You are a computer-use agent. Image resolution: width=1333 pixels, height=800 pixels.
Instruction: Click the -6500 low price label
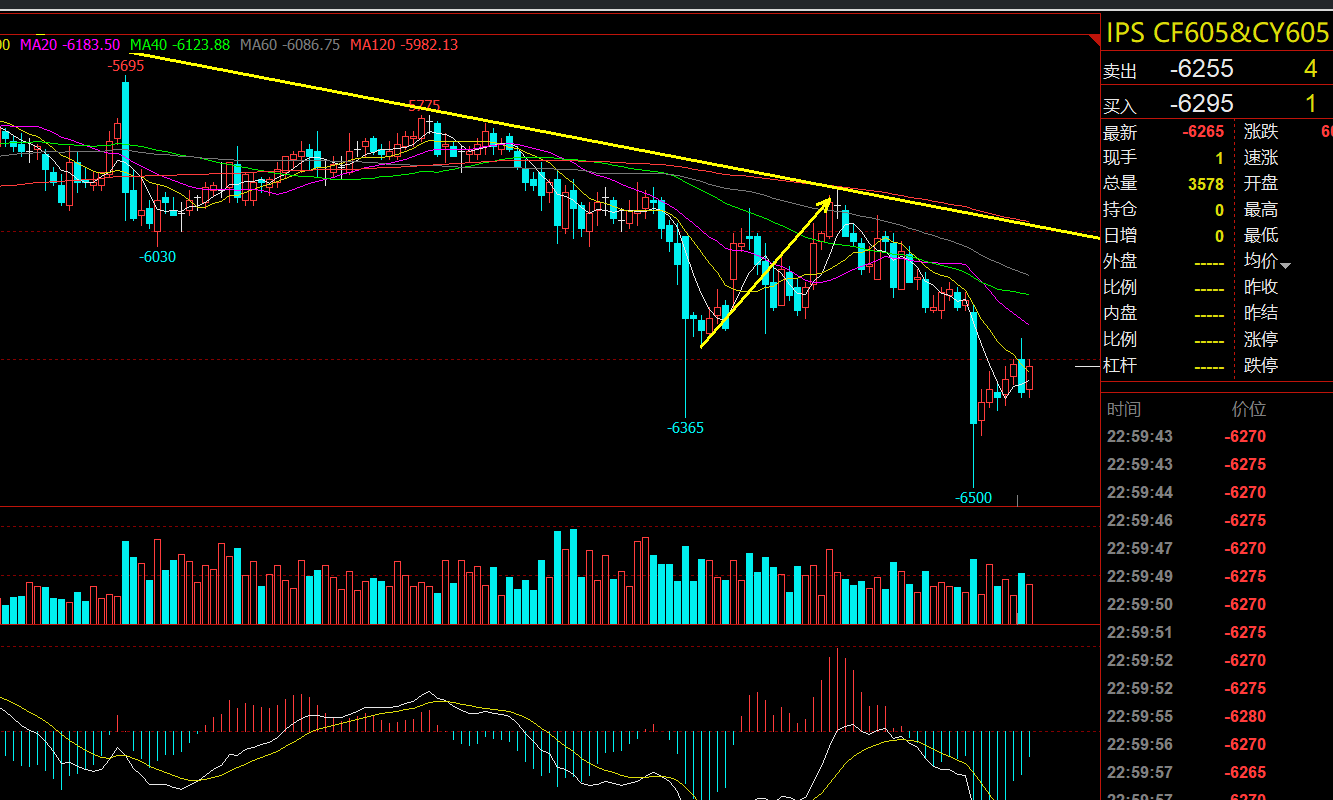(x=973, y=498)
